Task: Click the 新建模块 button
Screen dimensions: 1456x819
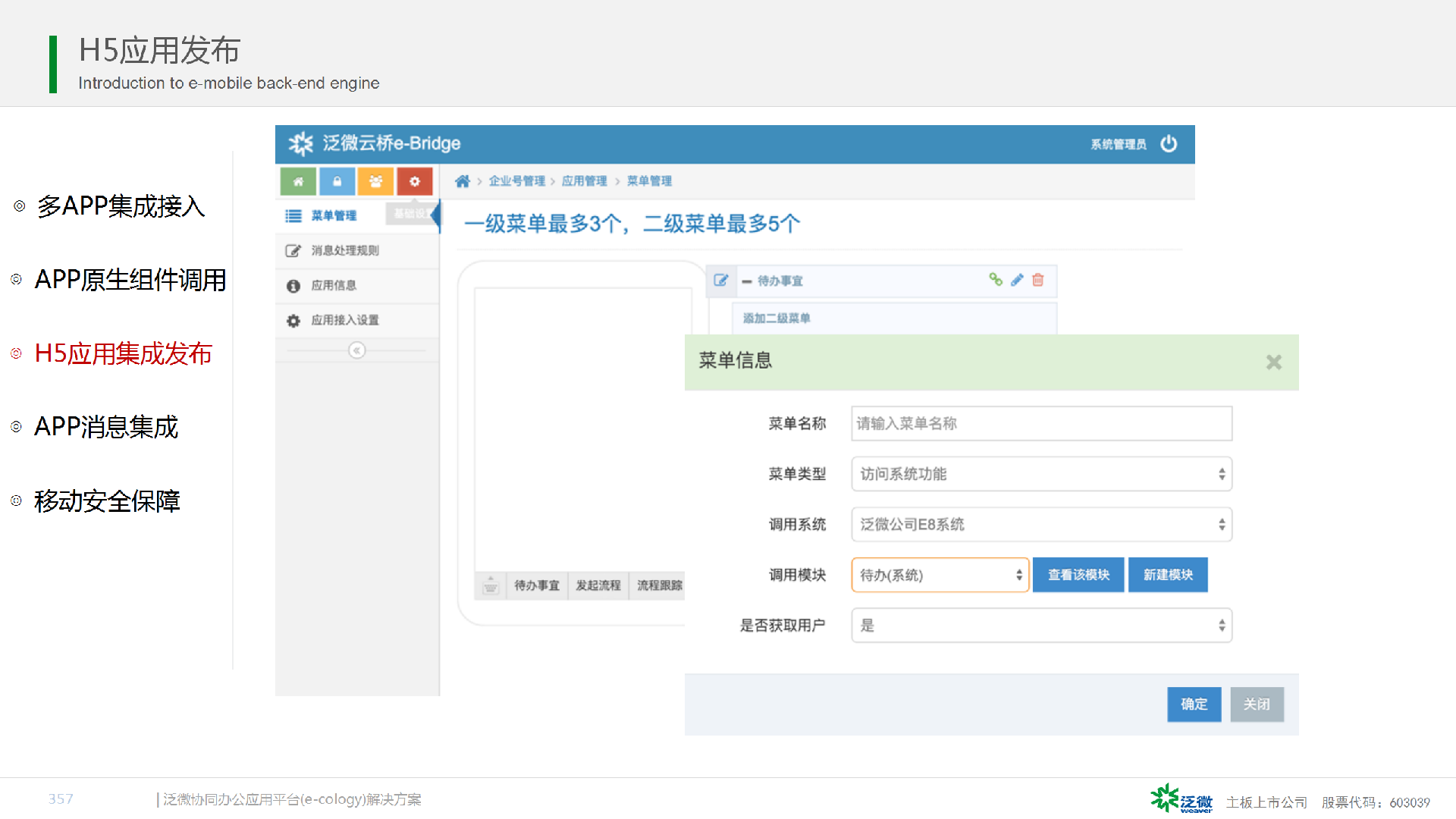Action: pos(1168,575)
